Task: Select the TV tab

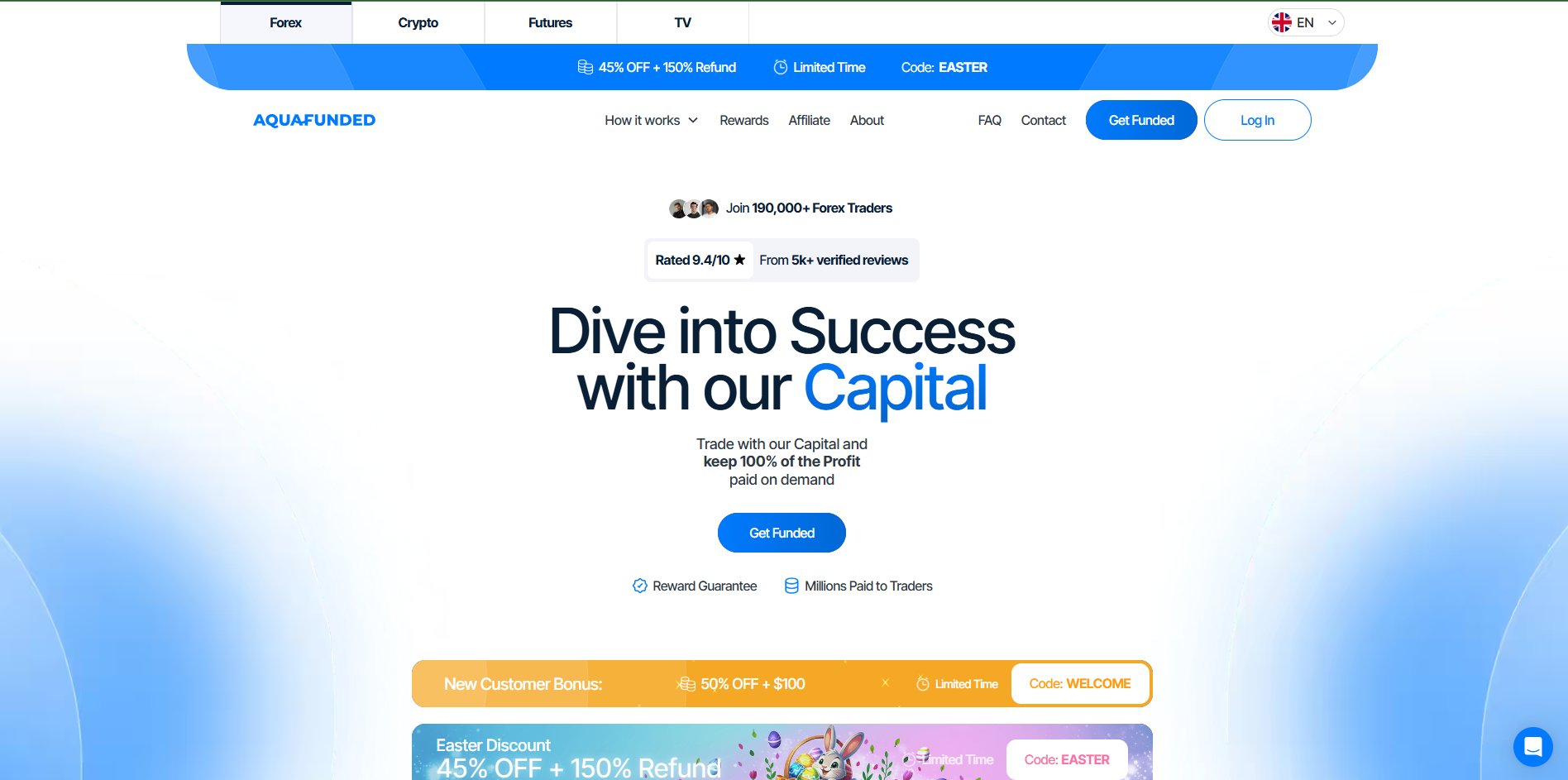Action: click(x=683, y=22)
